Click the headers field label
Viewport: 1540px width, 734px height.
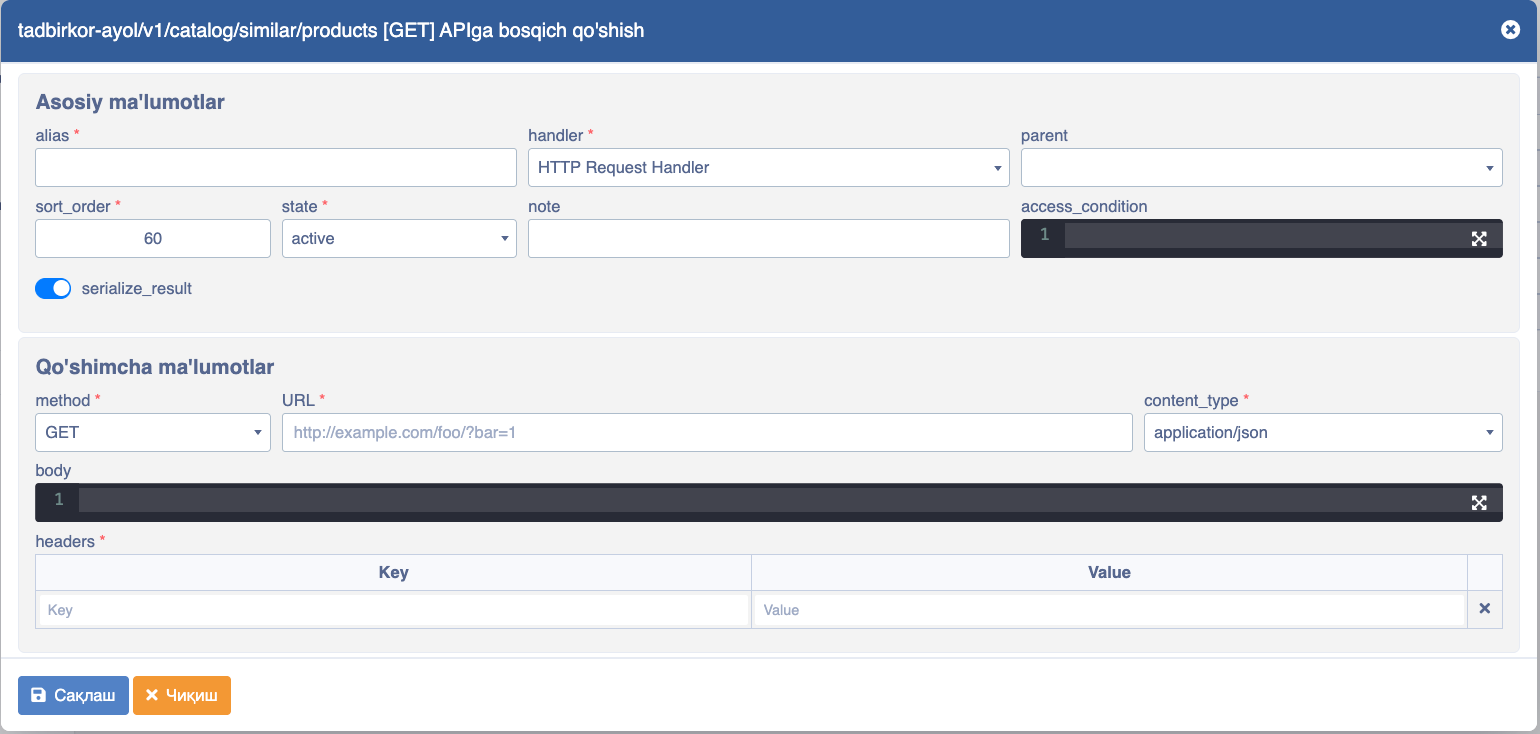pos(65,541)
